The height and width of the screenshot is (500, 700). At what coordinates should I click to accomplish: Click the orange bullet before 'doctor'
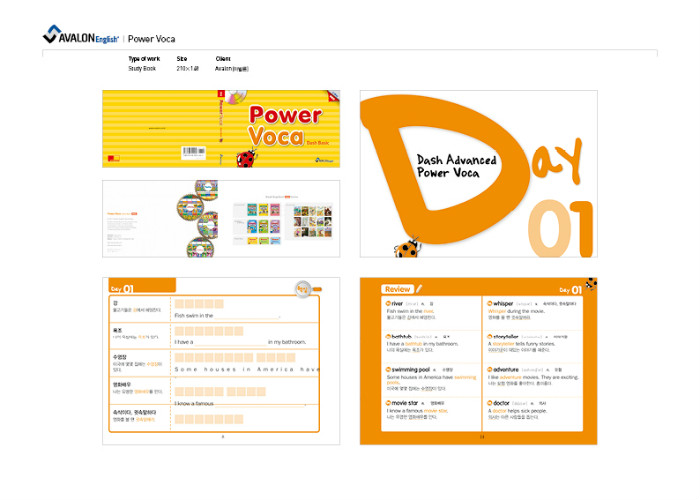click(x=488, y=403)
